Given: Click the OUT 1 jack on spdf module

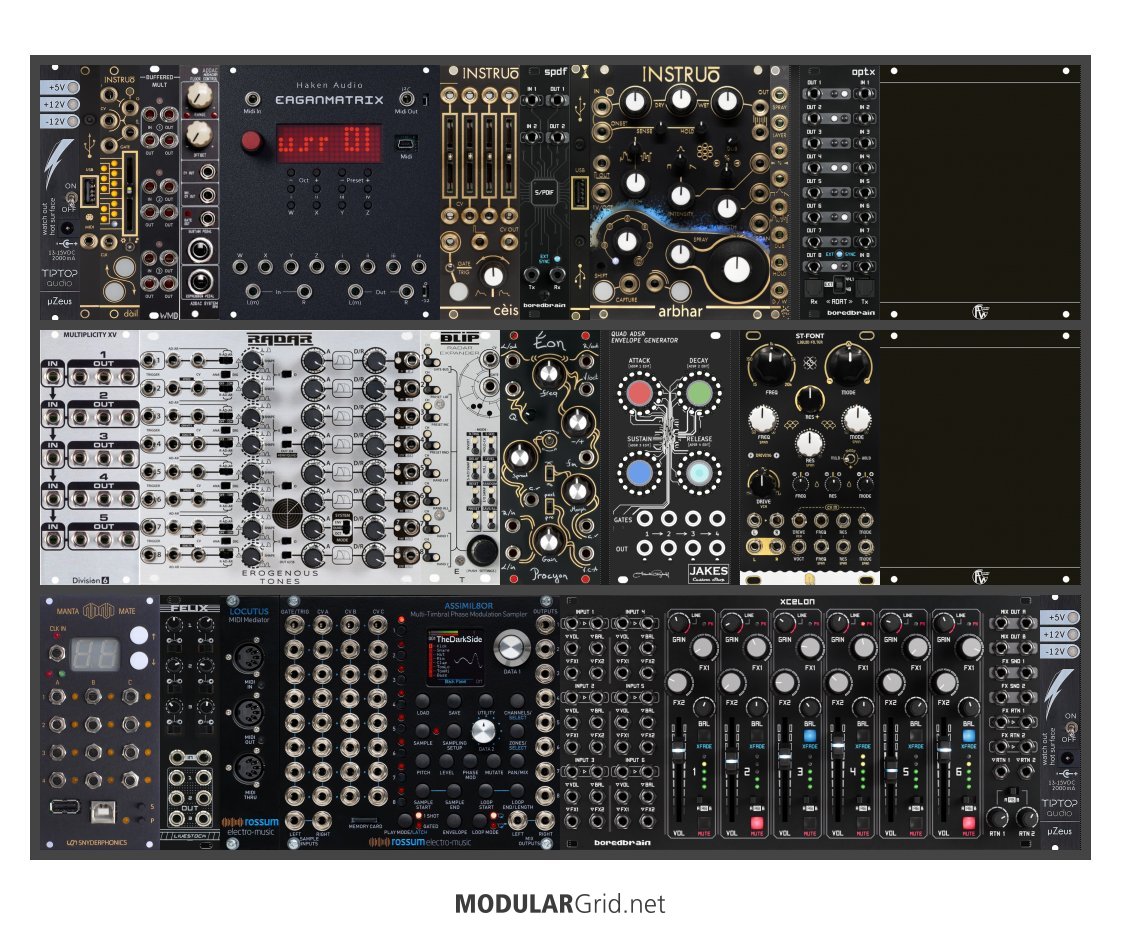Looking at the screenshot, I should tap(557, 100).
